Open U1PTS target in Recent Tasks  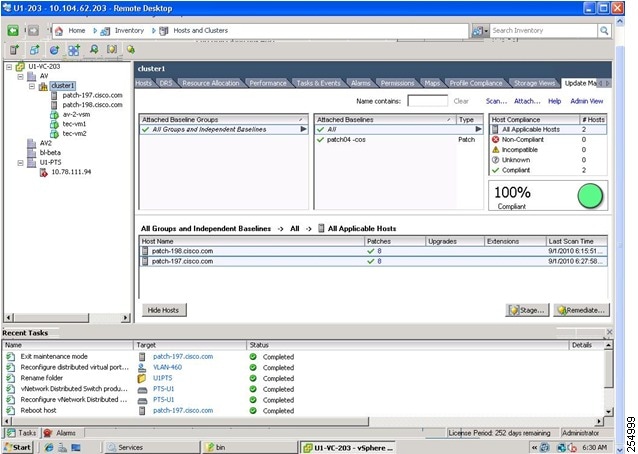click(x=162, y=378)
